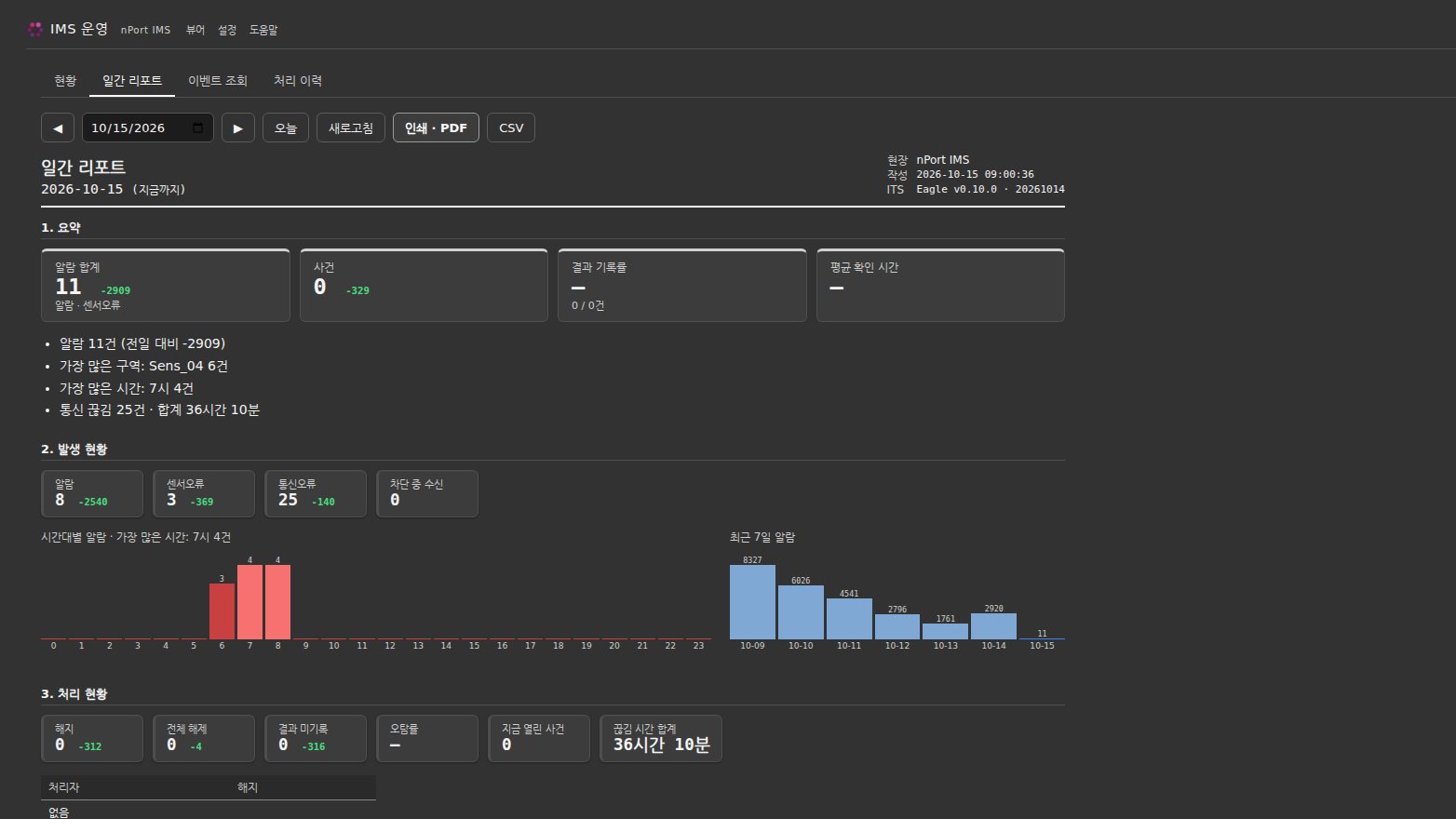Switch to the 현황 tab

65,81
